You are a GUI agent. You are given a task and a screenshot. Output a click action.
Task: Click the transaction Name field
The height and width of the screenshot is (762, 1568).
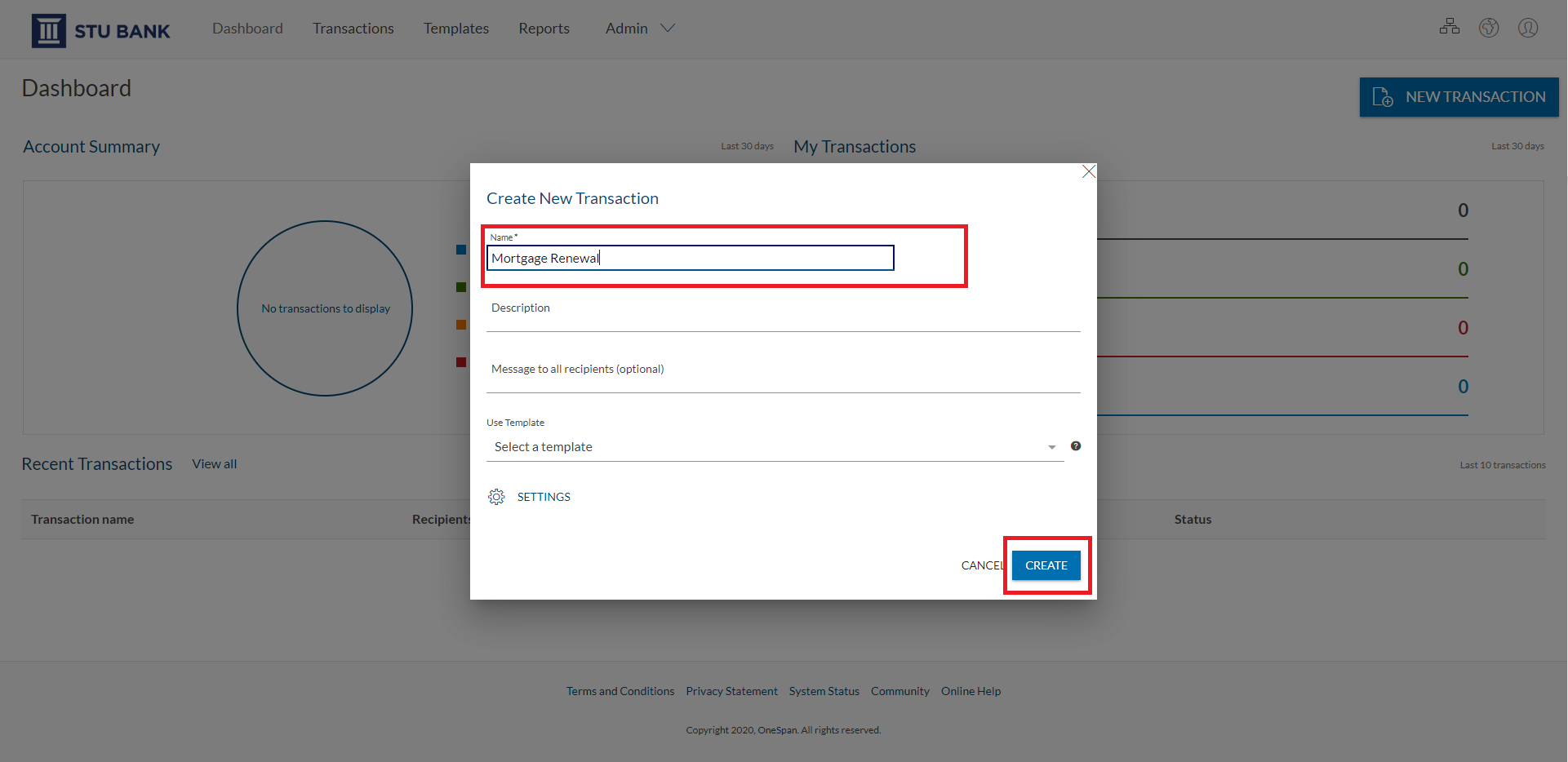pos(690,258)
